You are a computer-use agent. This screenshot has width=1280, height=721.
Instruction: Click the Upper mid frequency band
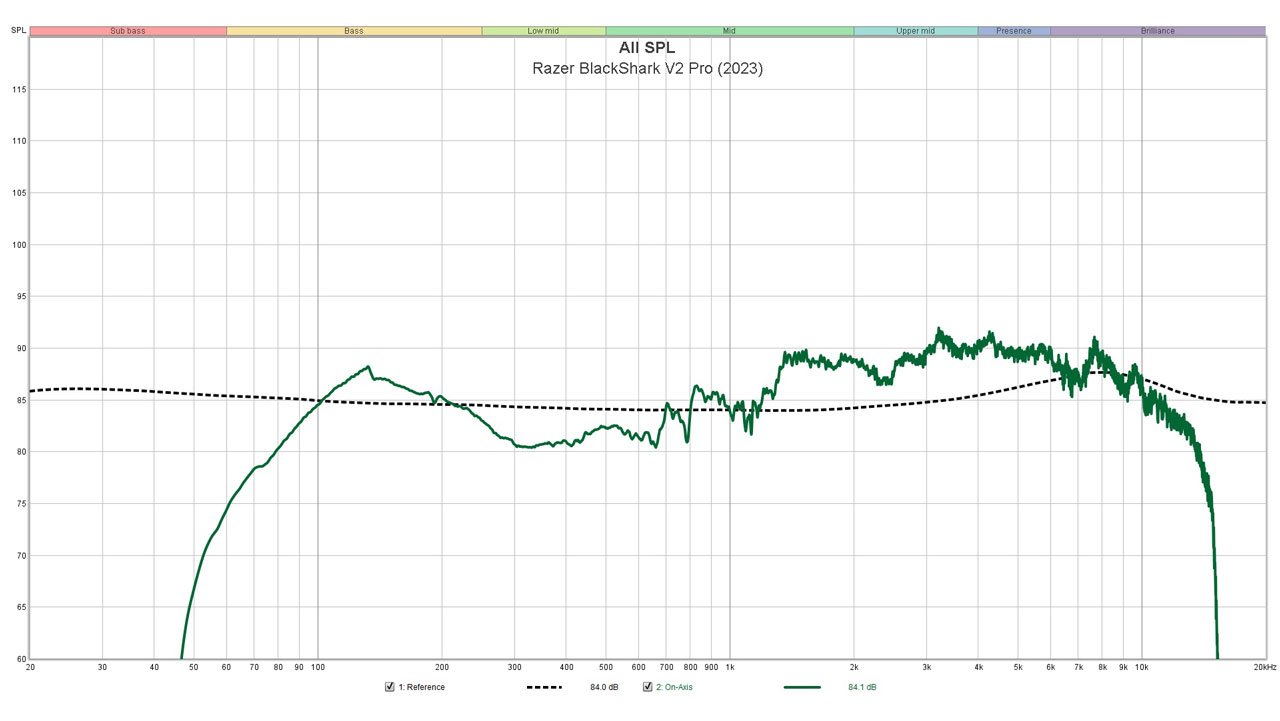[x=915, y=31]
